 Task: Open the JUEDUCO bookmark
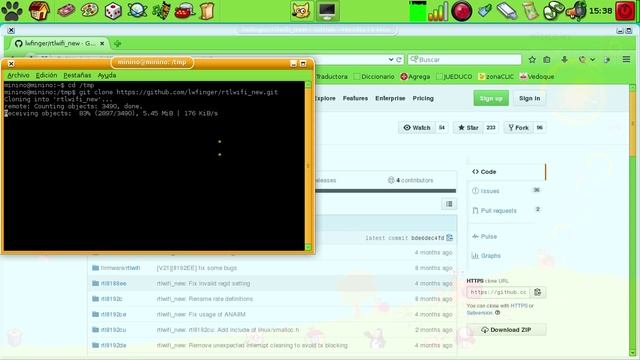(454, 77)
